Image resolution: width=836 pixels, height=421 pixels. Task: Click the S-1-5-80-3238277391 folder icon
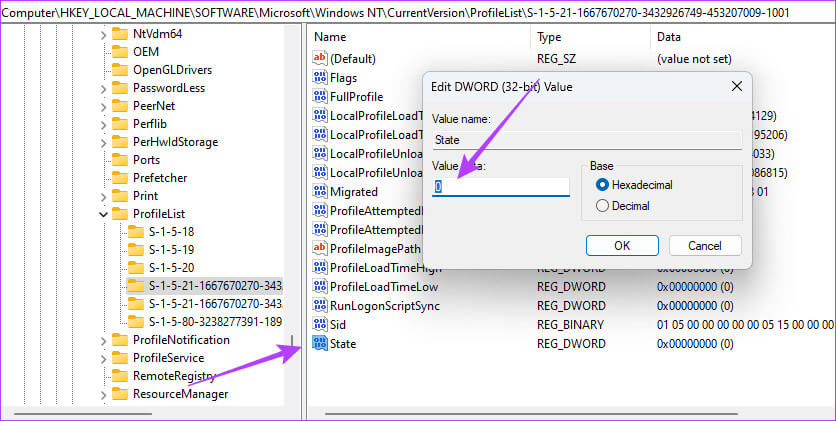(x=136, y=322)
